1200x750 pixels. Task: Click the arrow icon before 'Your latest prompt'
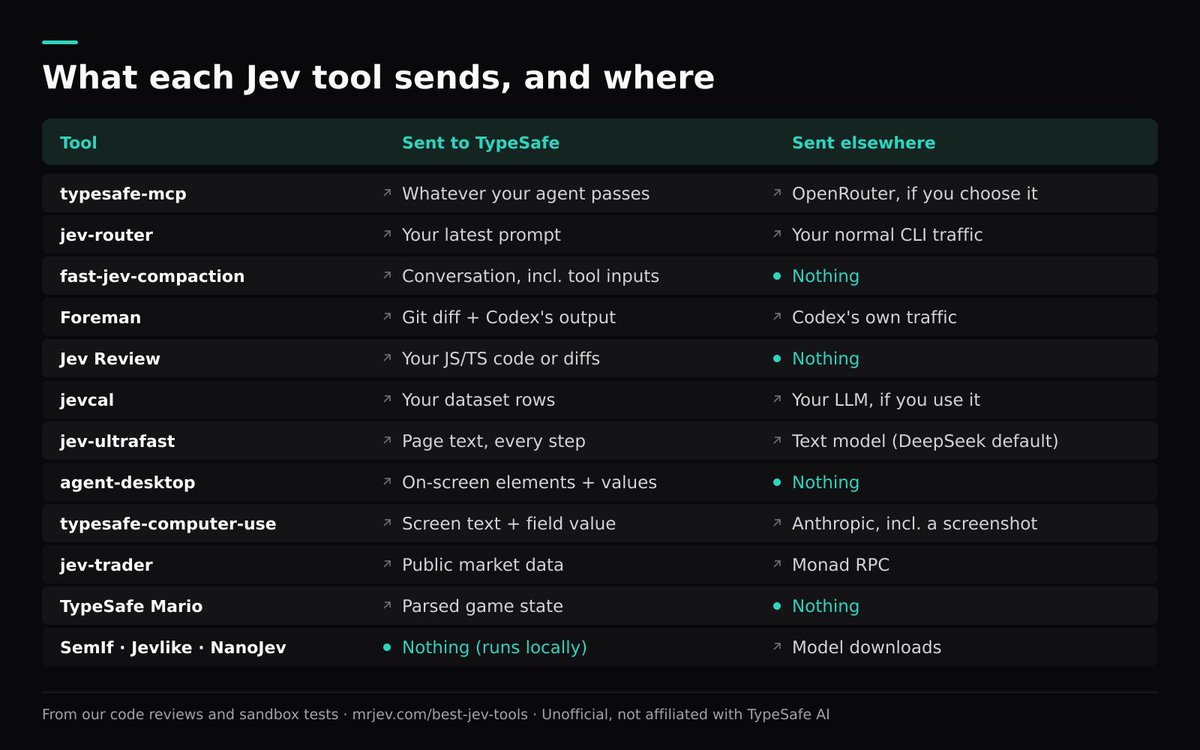(387, 234)
